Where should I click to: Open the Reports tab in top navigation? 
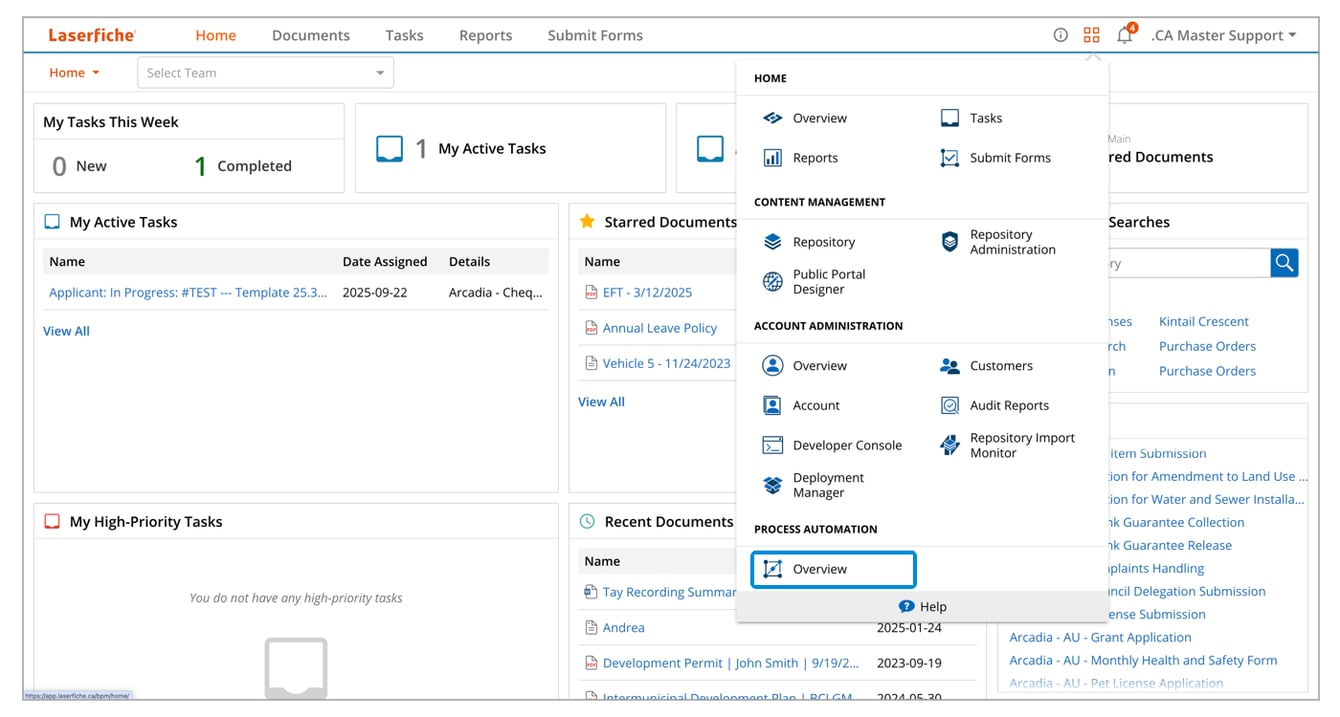(486, 35)
